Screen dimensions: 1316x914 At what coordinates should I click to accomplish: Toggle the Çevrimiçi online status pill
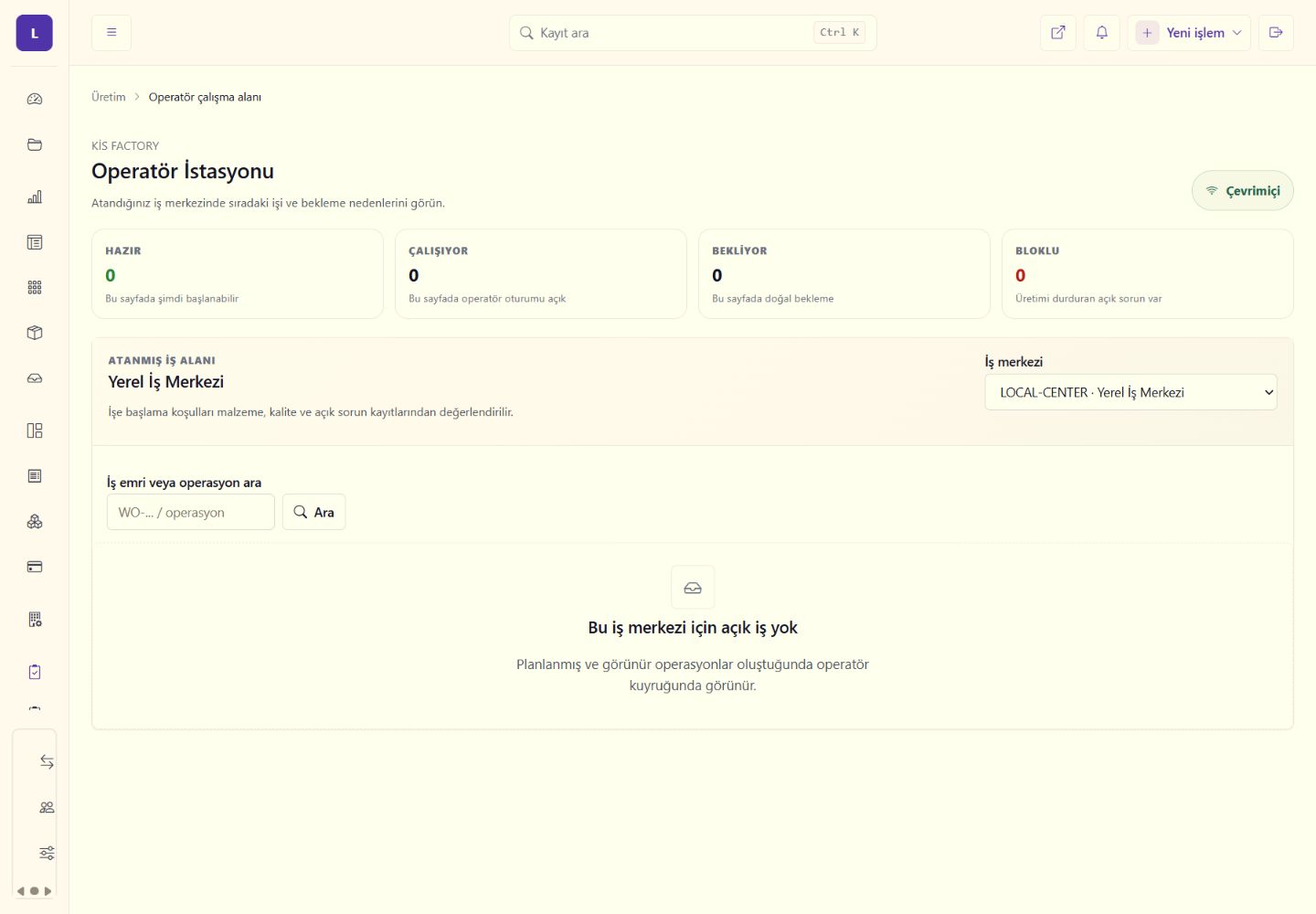click(1243, 190)
